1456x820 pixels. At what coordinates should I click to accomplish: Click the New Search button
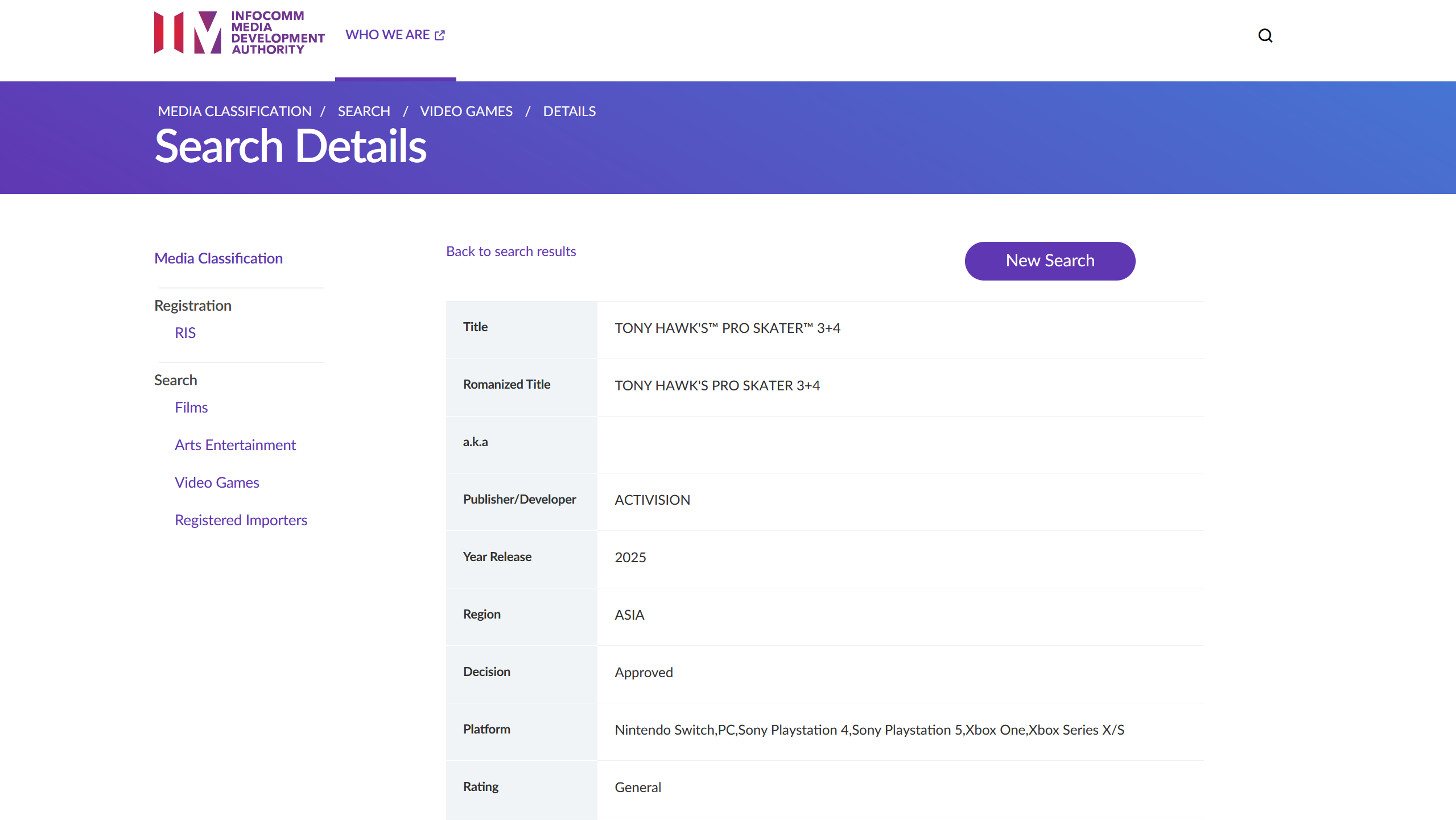pyautogui.click(x=1049, y=261)
